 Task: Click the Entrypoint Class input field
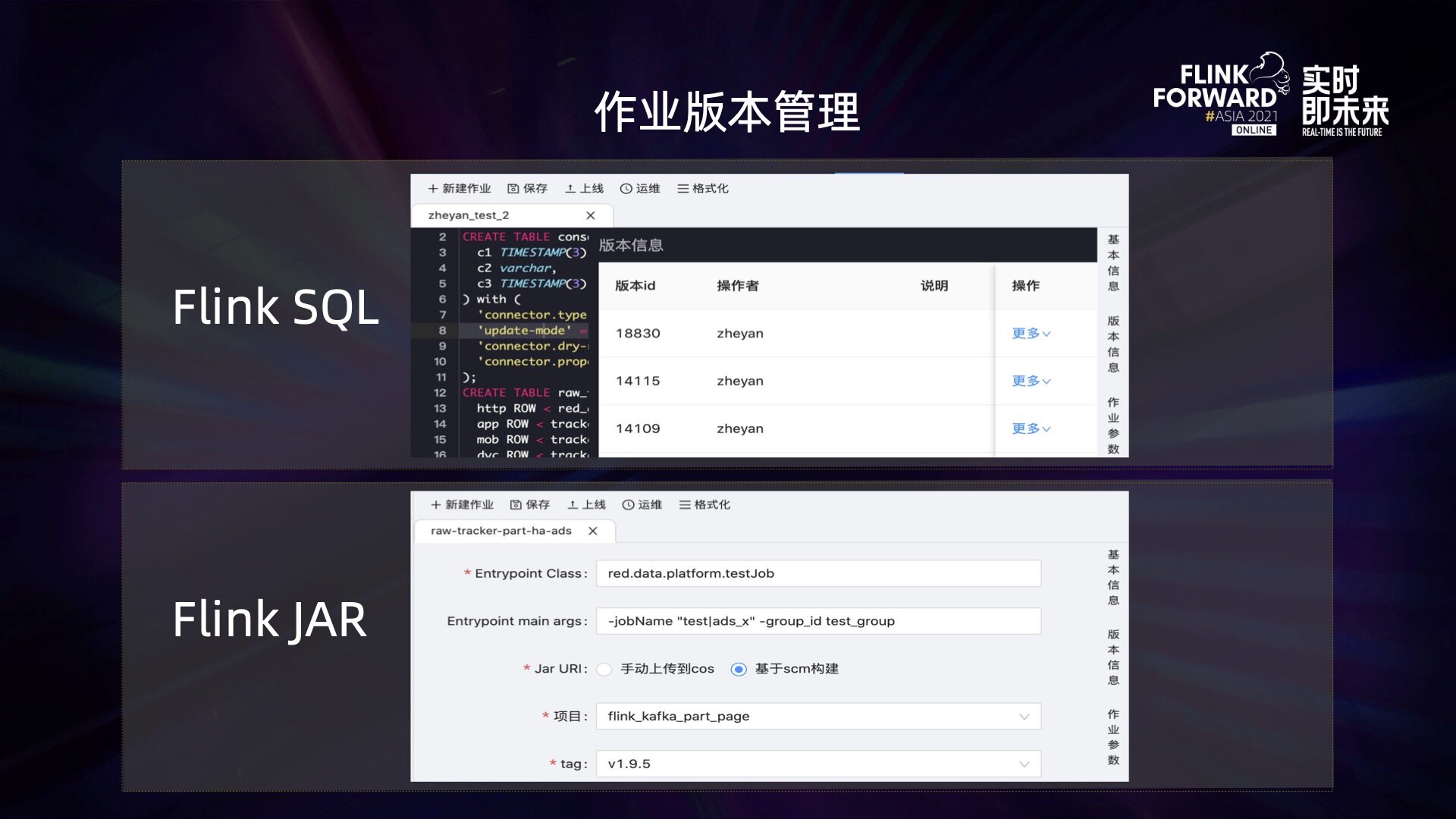817,574
